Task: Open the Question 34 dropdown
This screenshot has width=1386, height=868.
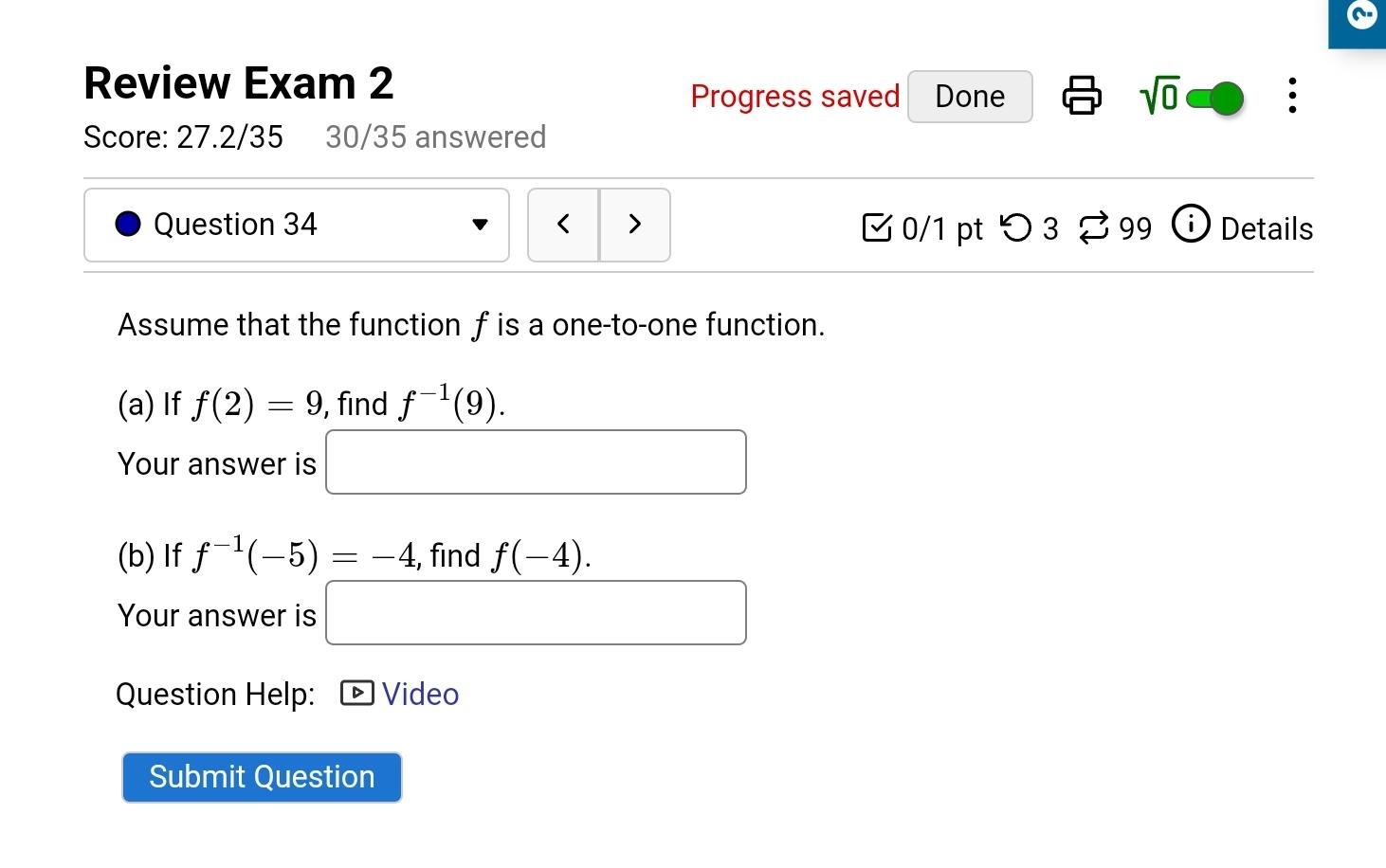Action: (297, 225)
